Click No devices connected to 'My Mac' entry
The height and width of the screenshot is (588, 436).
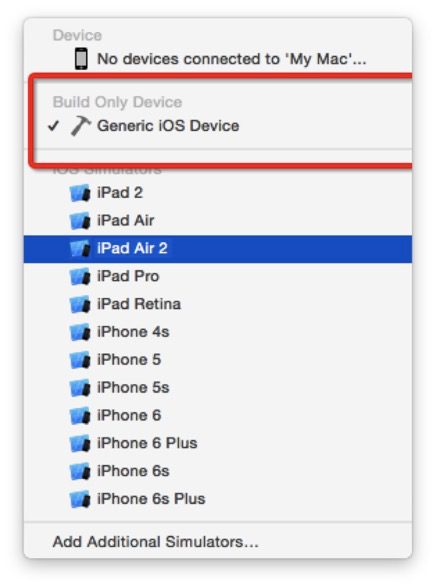(x=218, y=59)
